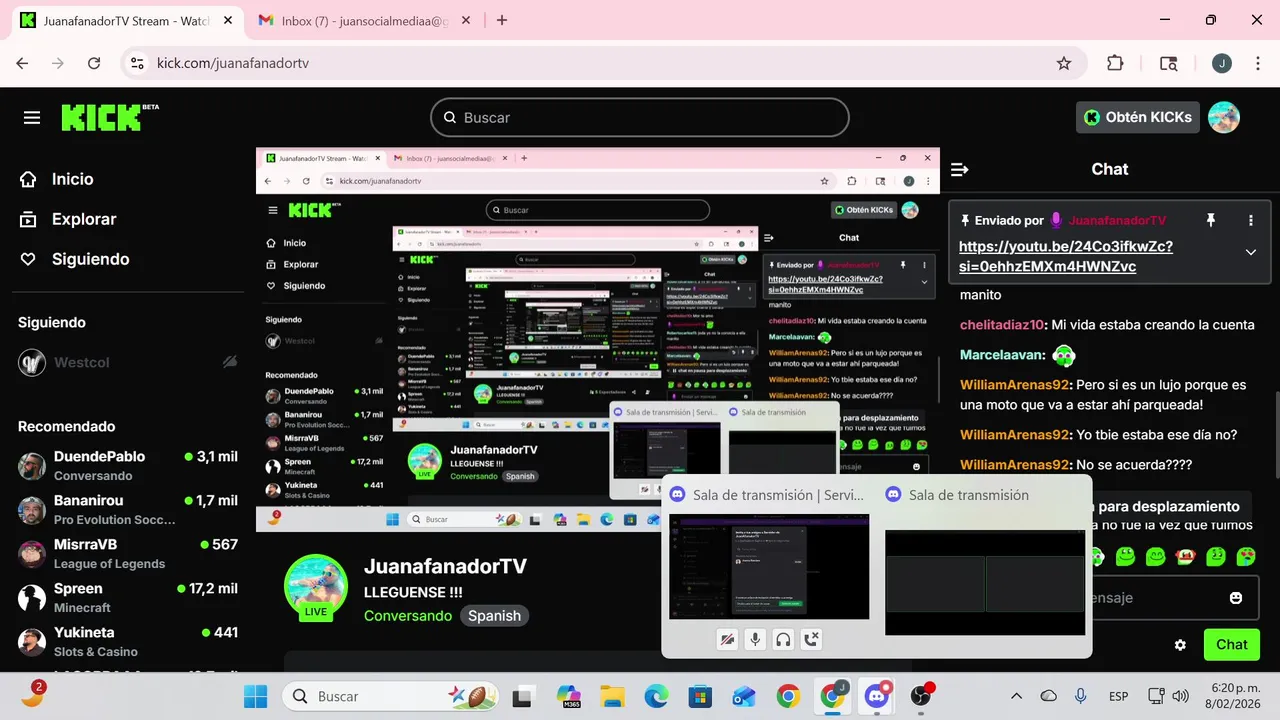
Task: Bookmark this page with star icon
Action: (x=1064, y=63)
